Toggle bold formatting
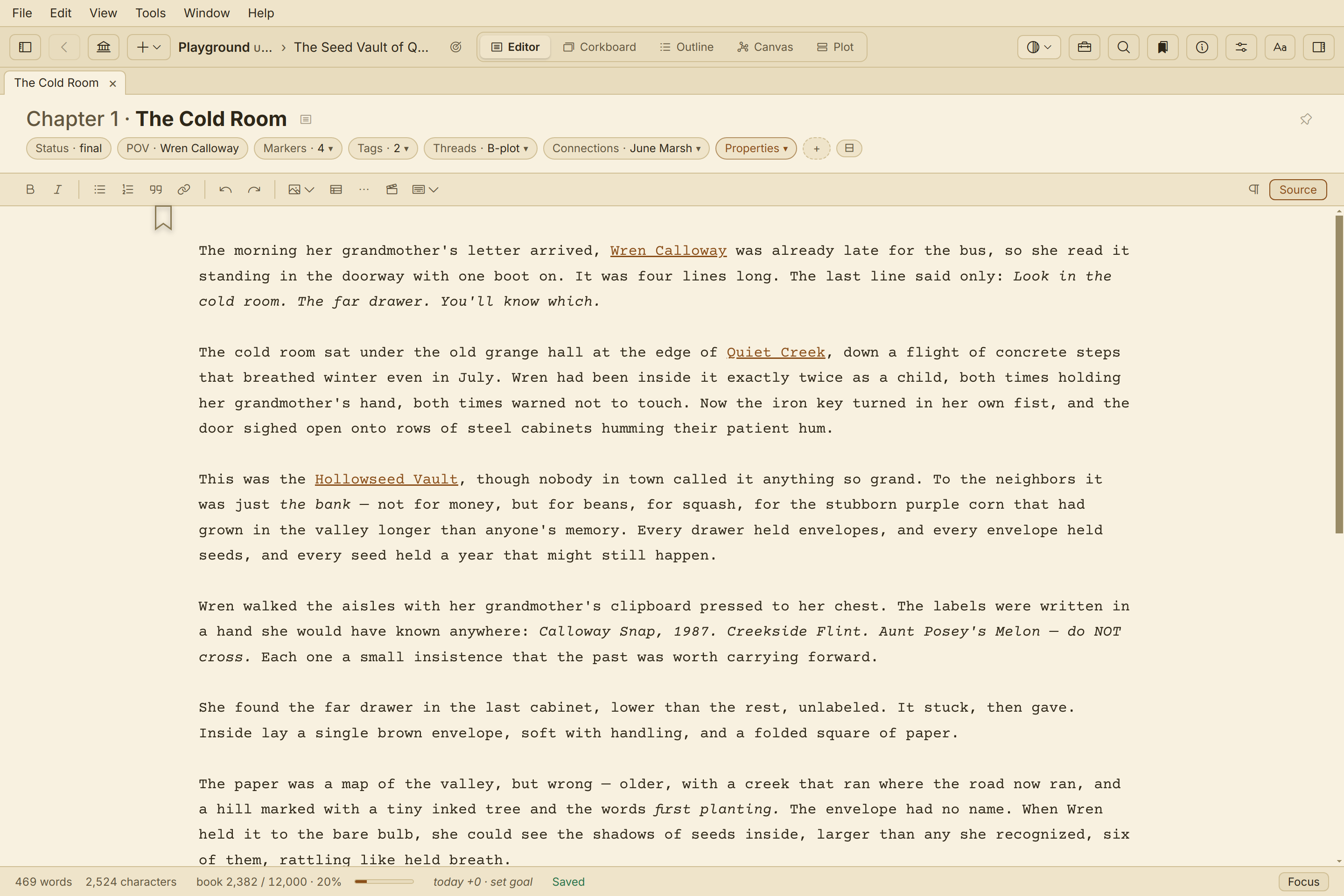Image resolution: width=1344 pixels, height=896 pixels. tap(30, 189)
